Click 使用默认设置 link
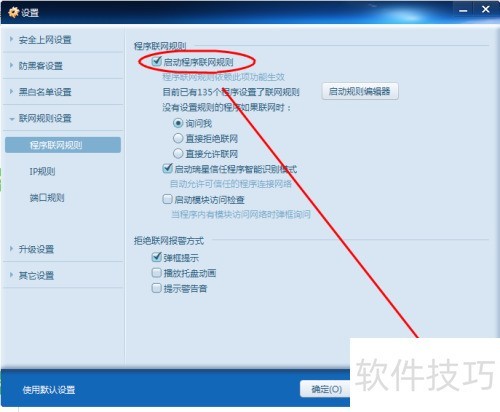Image resolution: width=500 pixels, height=412 pixels. click(x=49, y=390)
